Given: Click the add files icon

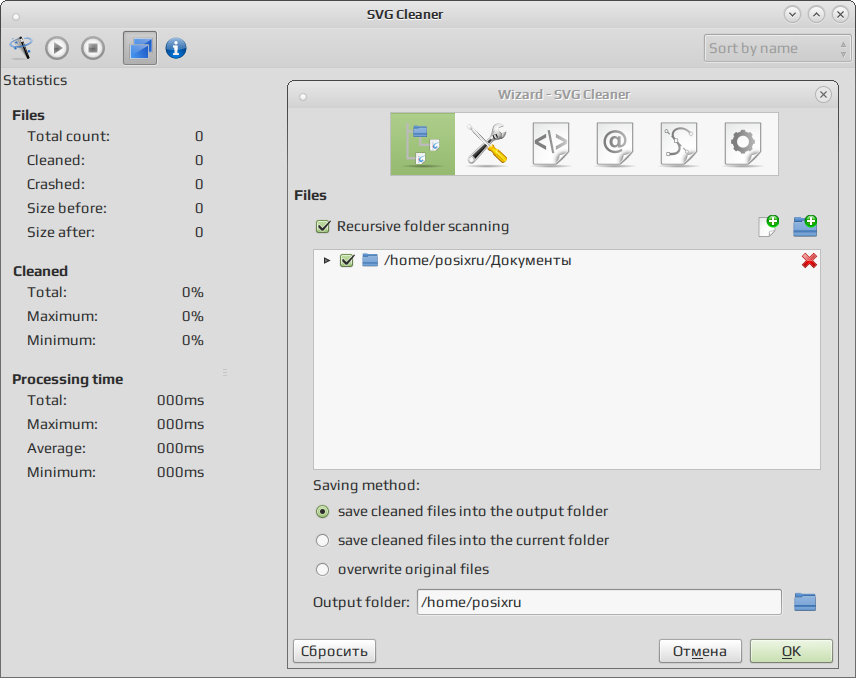Looking at the screenshot, I should click(x=769, y=226).
